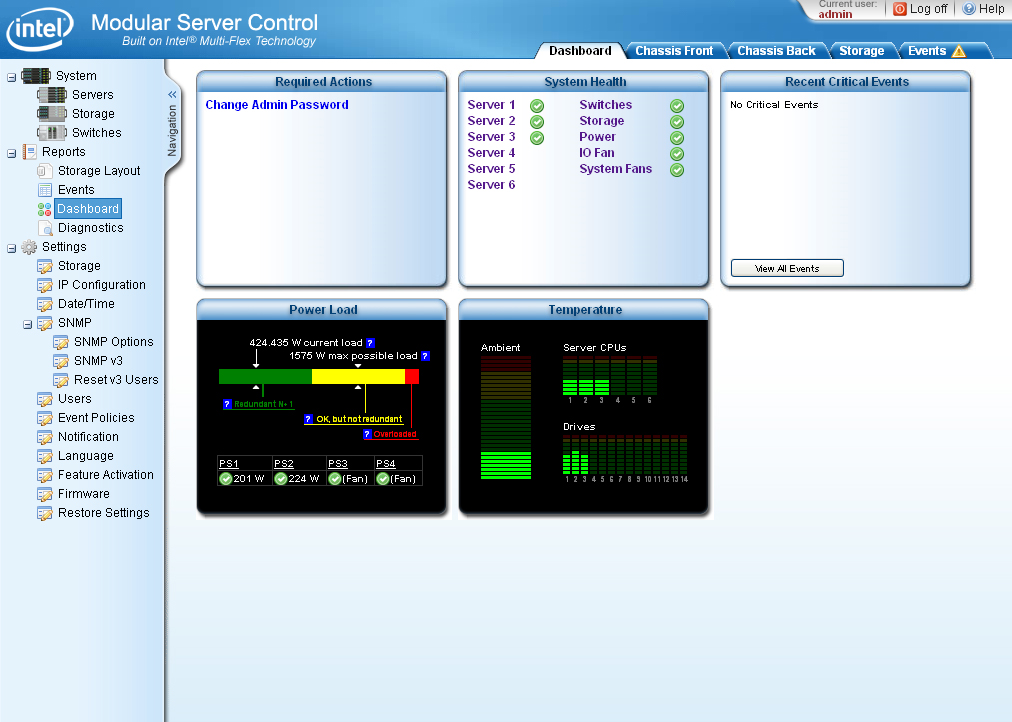Click the Switches green health check icon
Image resolution: width=1012 pixels, height=722 pixels.
click(677, 106)
